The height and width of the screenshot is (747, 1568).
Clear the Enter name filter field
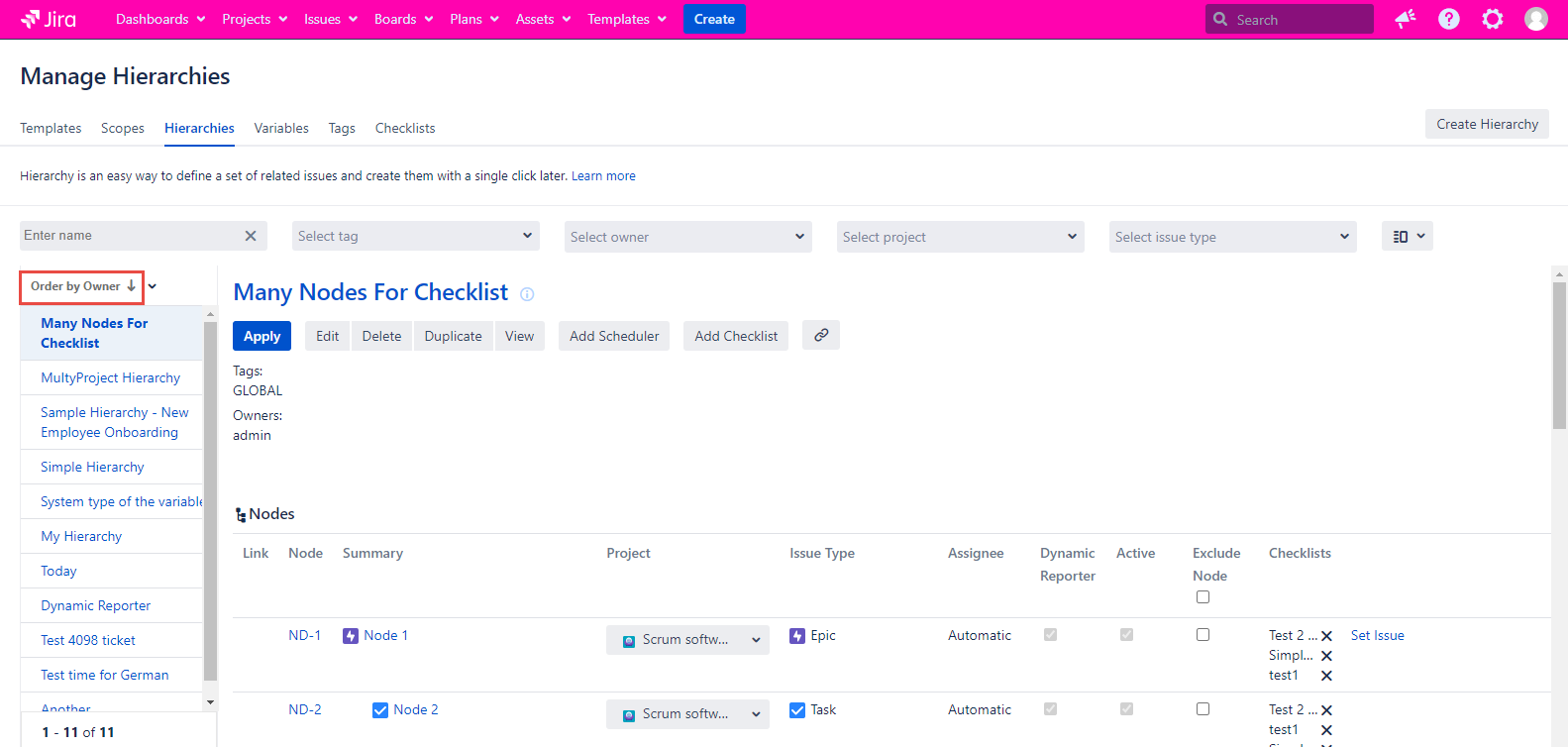tap(251, 236)
